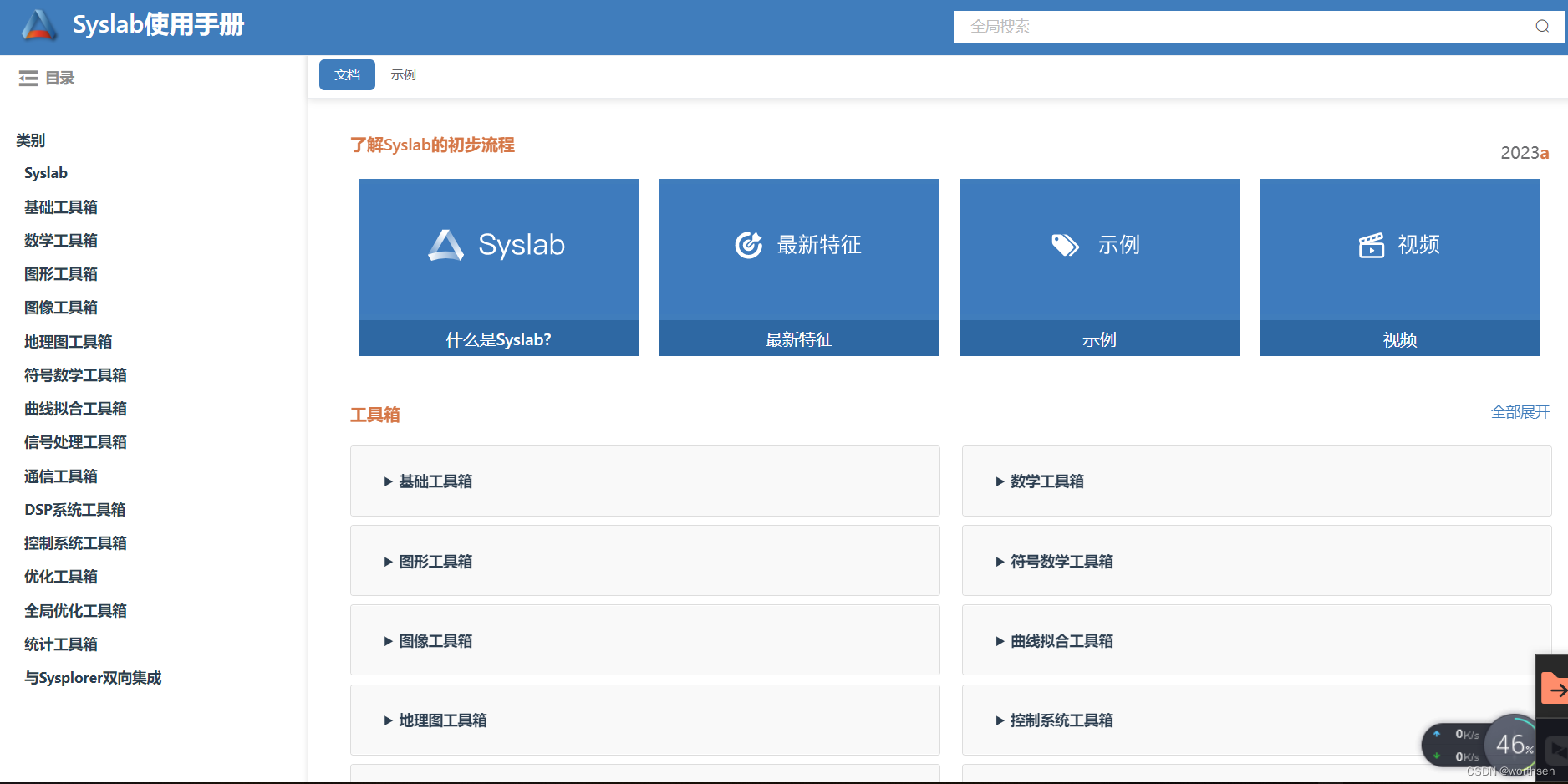1568x784 pixels.
Task: Select DSP系统工具箱 in the sidebar
Action: click(75, 510)
